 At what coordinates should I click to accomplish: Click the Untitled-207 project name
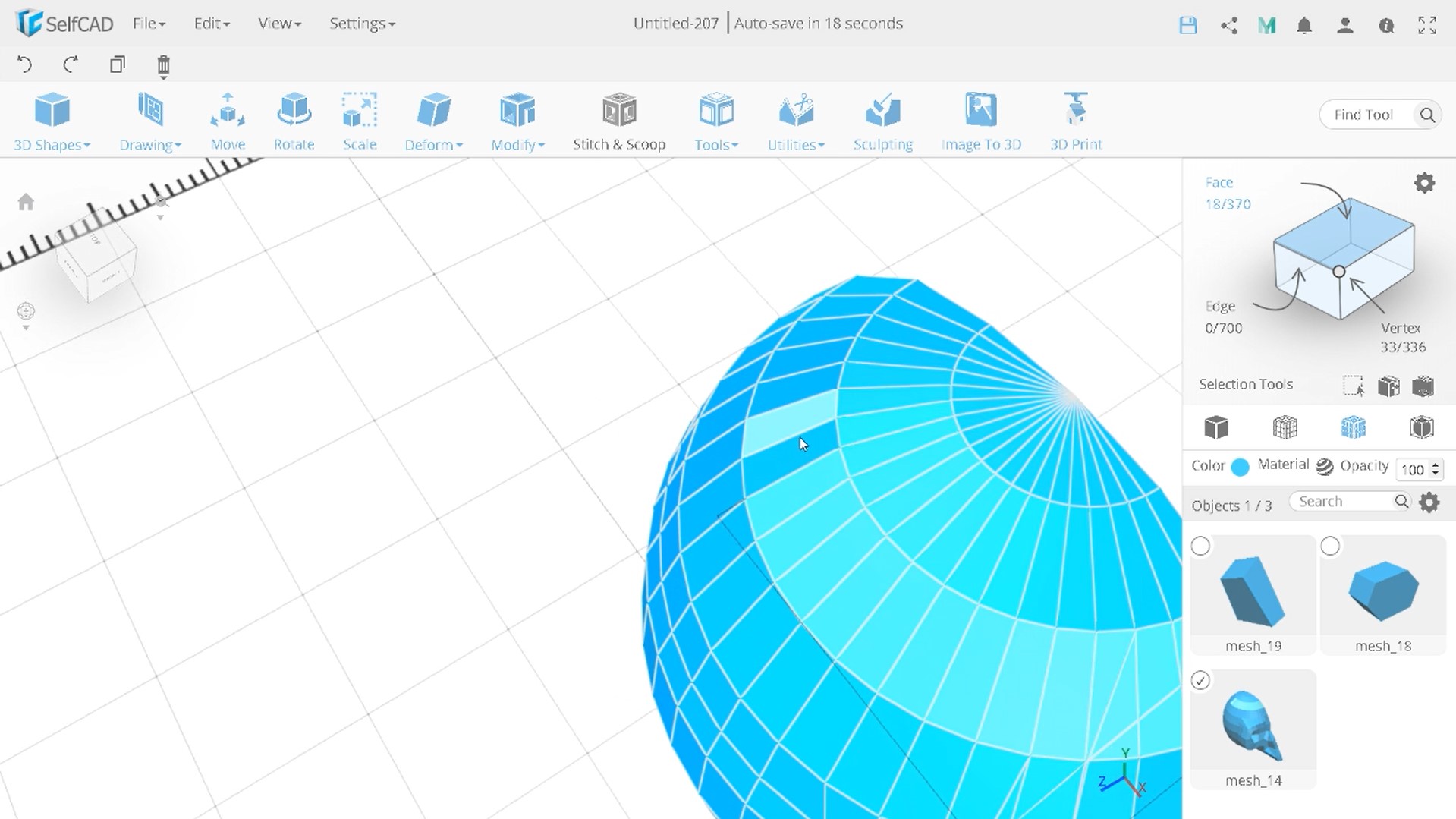[x=675, y=24]
